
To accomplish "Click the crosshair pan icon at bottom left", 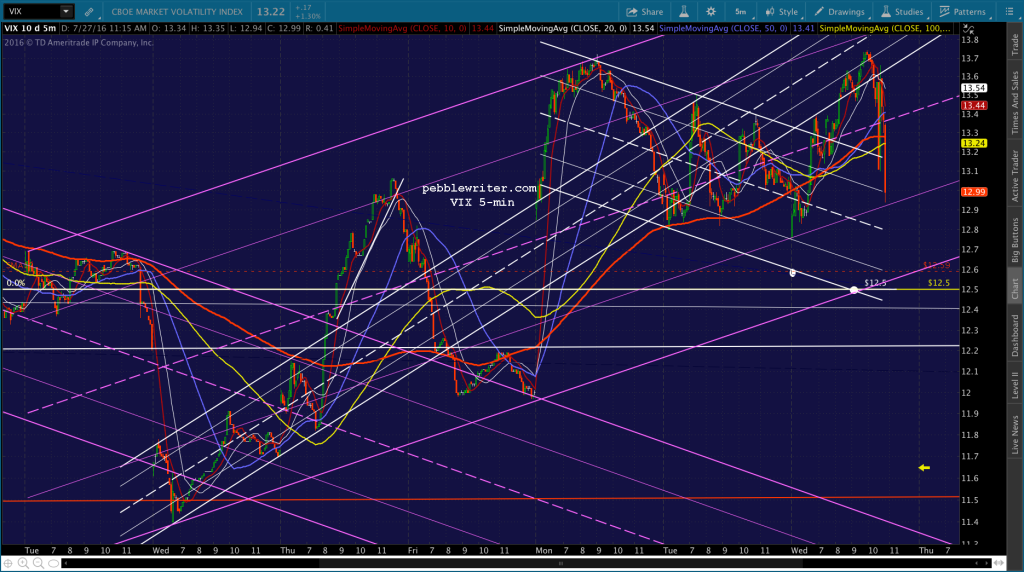I will (8, 563).
